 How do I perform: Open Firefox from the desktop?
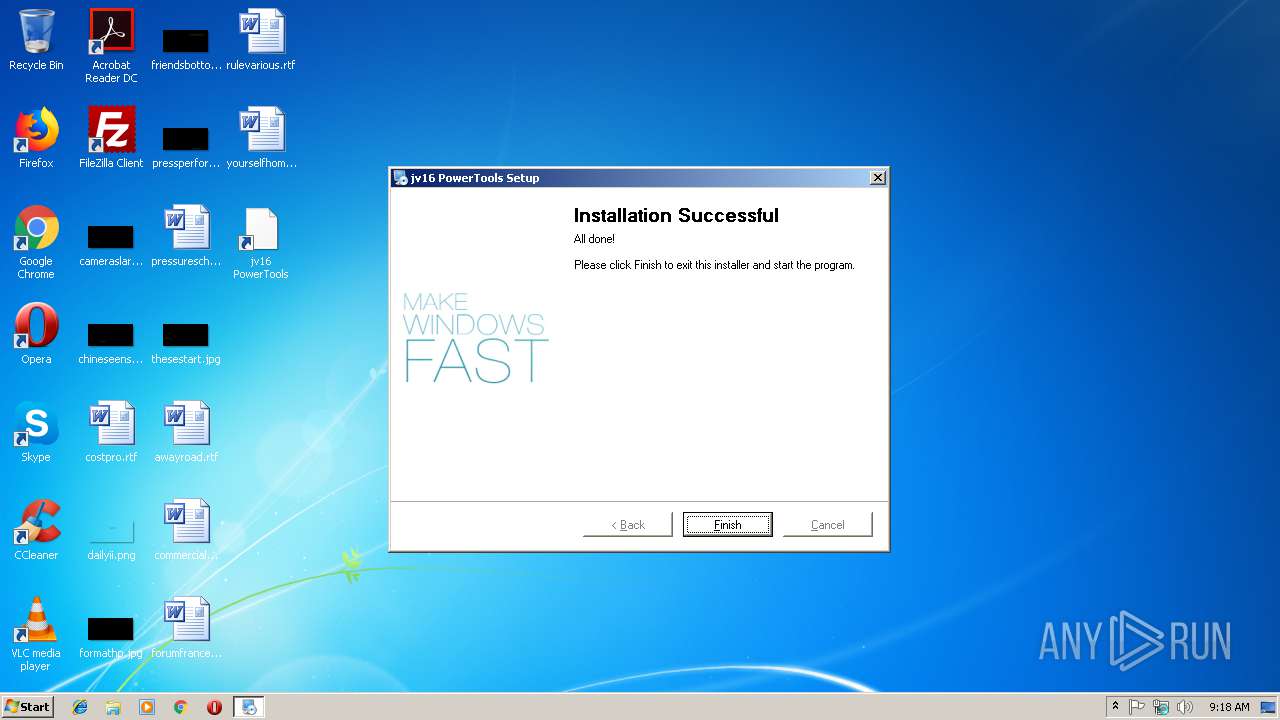[36, 138]
